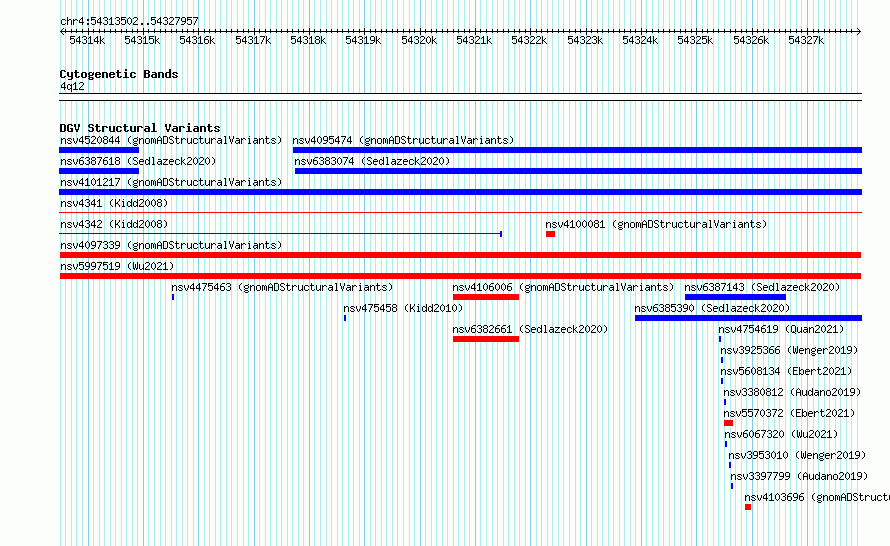Click the DGV Structural Variants track title
Screen dimensions: 890x546
pyautogui.click(x=140, y=128)
